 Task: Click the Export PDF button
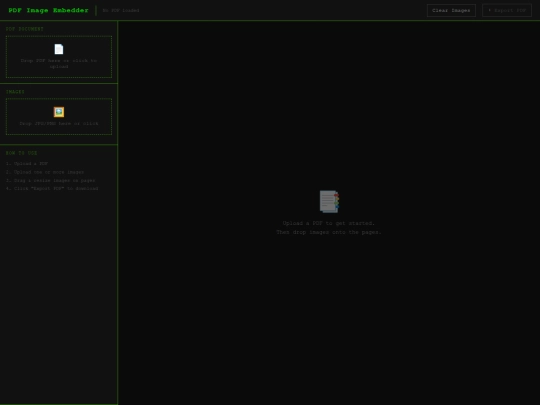(507, 10)
